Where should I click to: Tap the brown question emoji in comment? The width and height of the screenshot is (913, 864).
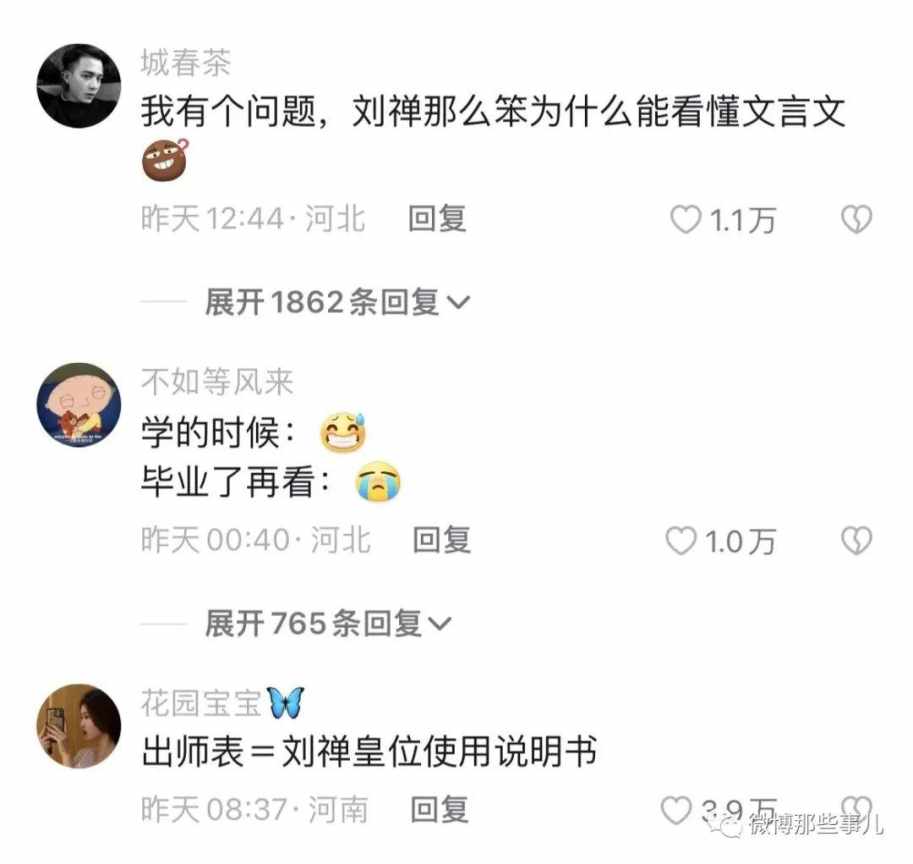165,160
